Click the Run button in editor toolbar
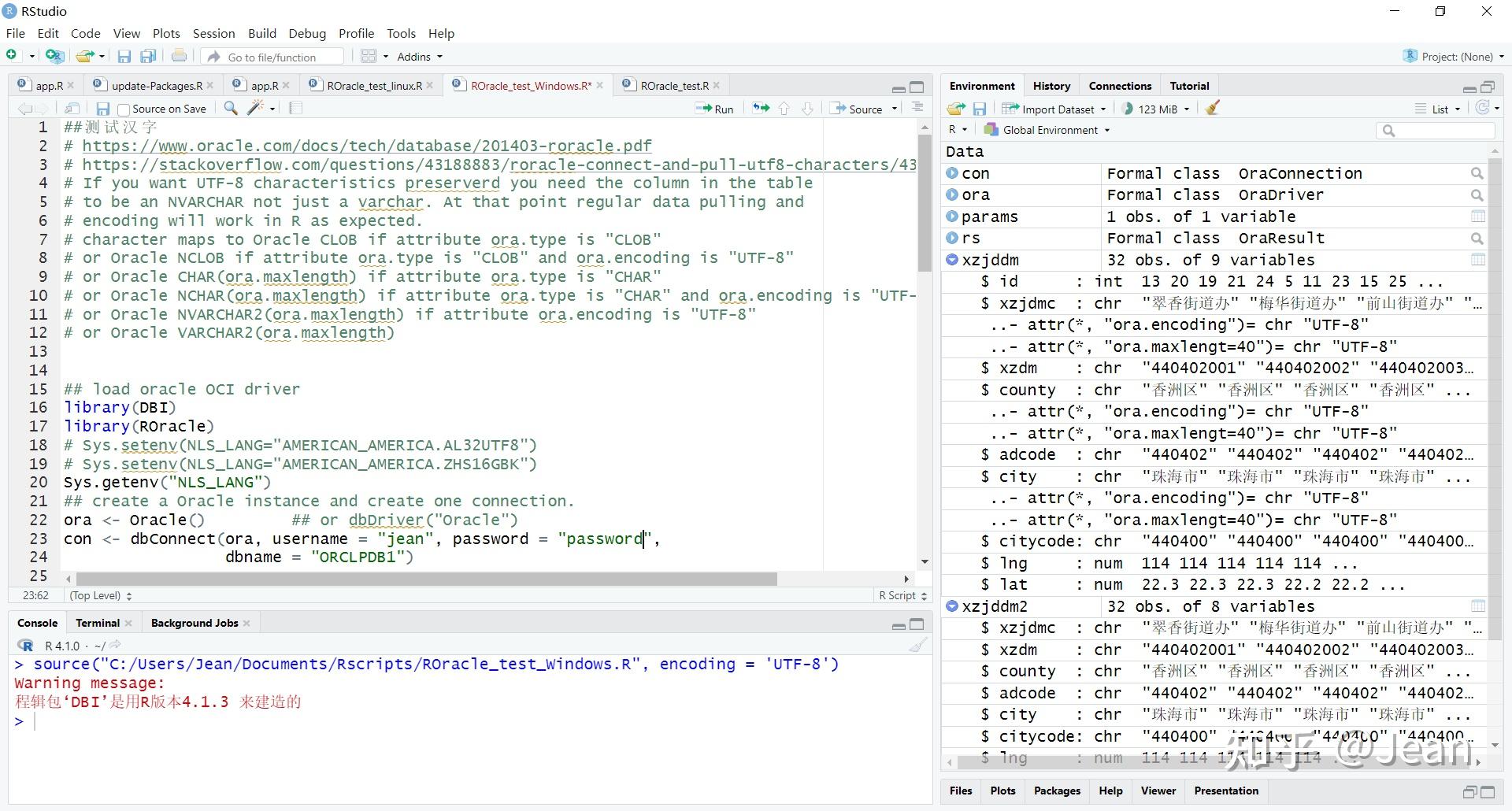The height and width of the screenshot is (811, 1512). click(x=714, y=109)
